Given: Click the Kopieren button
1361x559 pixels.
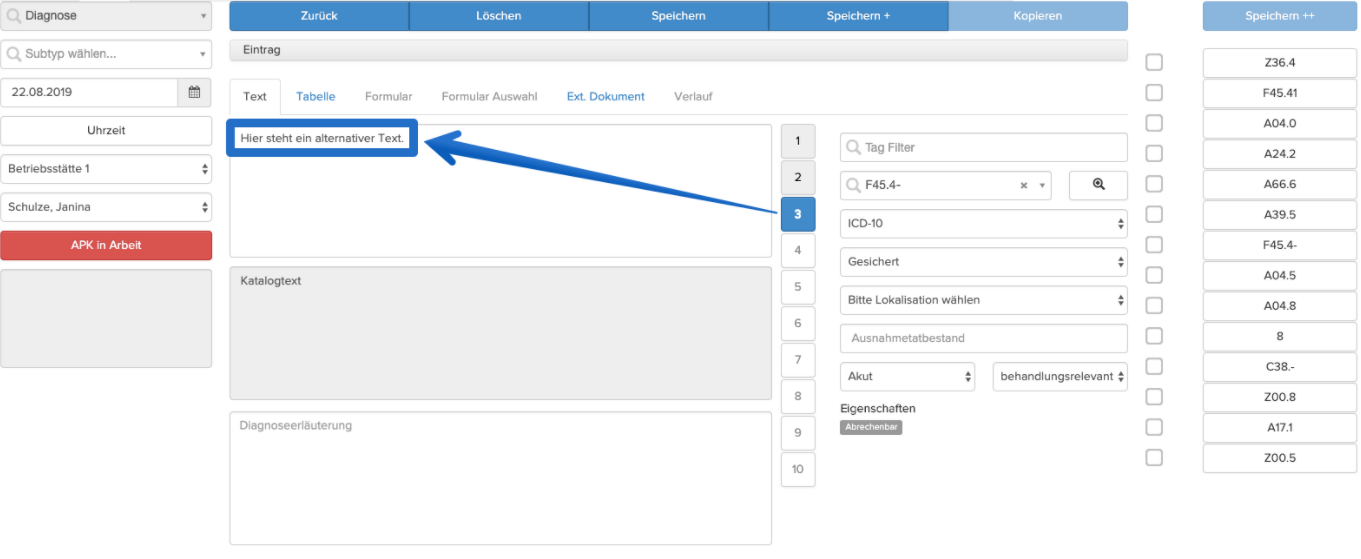Looking at the screenshot, I should point(1038,16).
